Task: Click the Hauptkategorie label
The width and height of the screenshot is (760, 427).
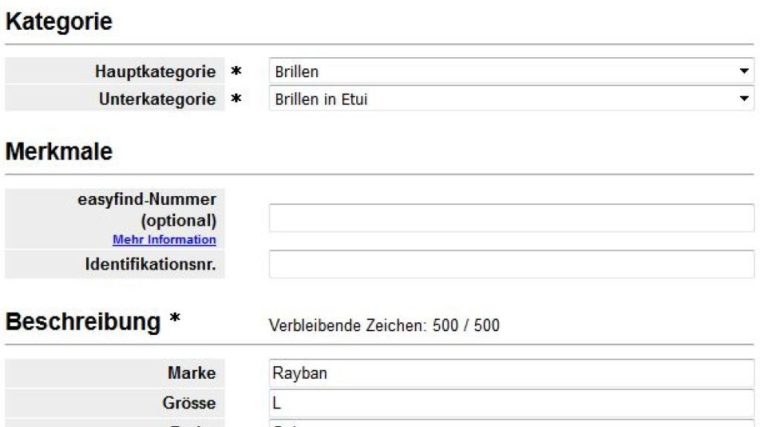Action: [156, 72]
